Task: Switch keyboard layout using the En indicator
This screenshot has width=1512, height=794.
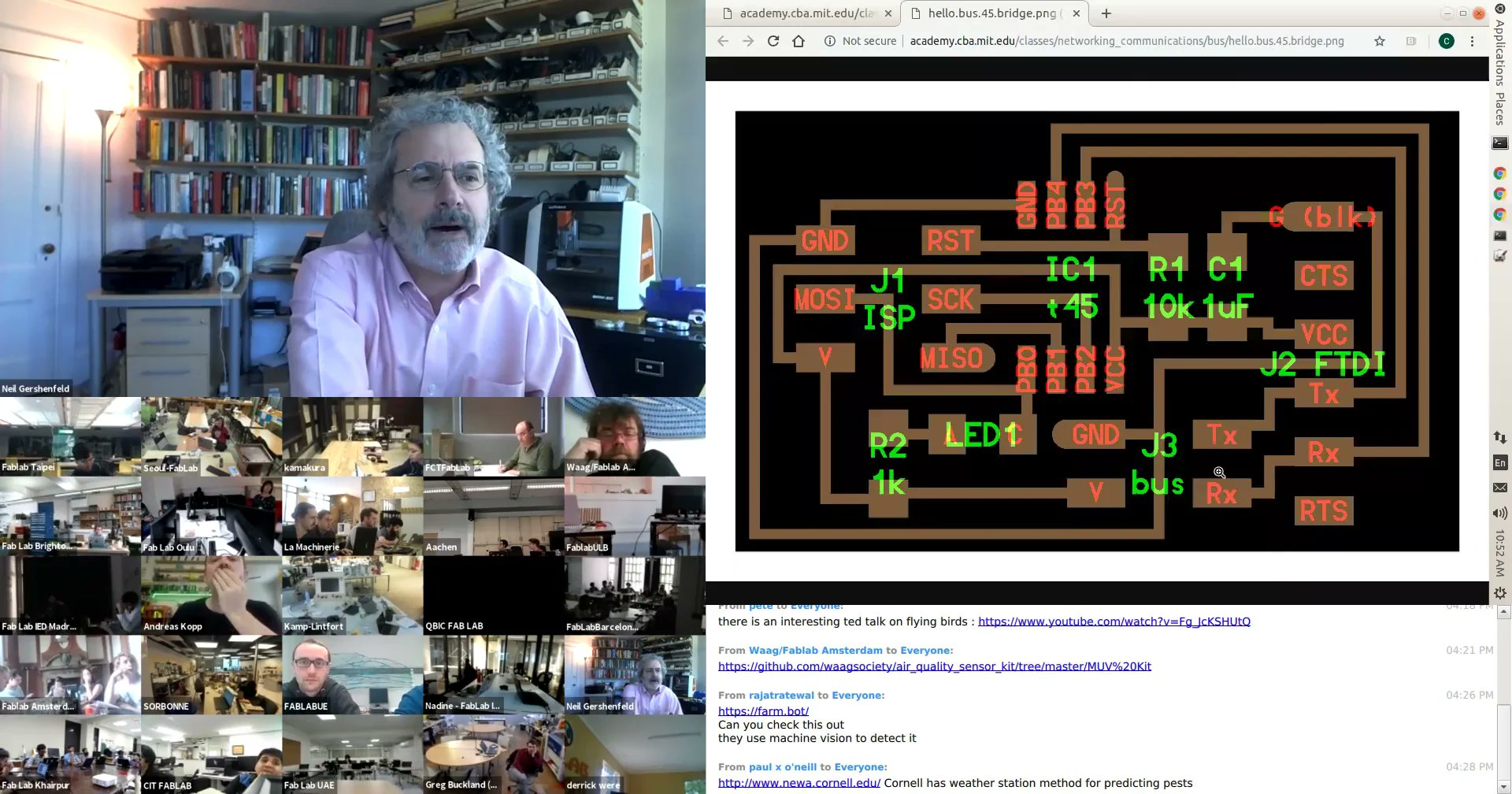Action: click(1499, 462)
